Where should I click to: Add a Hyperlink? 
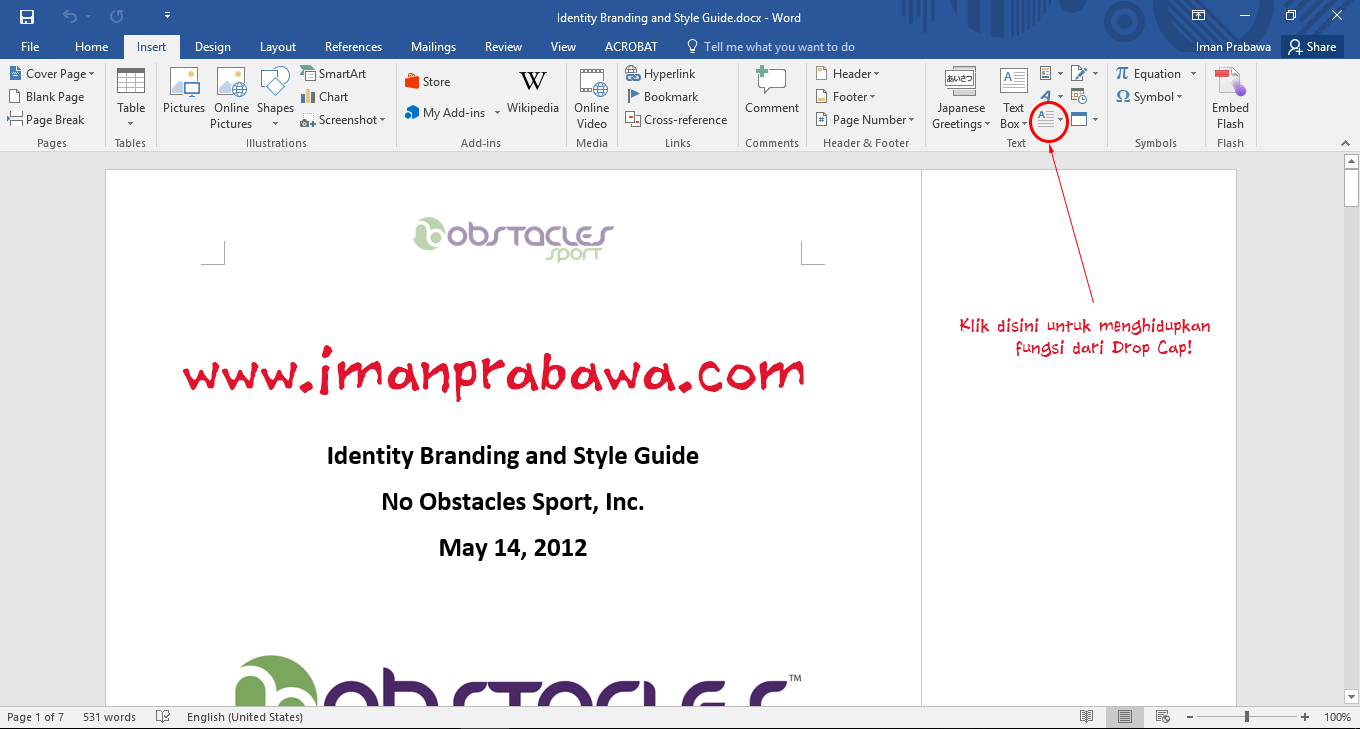(660, 73)
